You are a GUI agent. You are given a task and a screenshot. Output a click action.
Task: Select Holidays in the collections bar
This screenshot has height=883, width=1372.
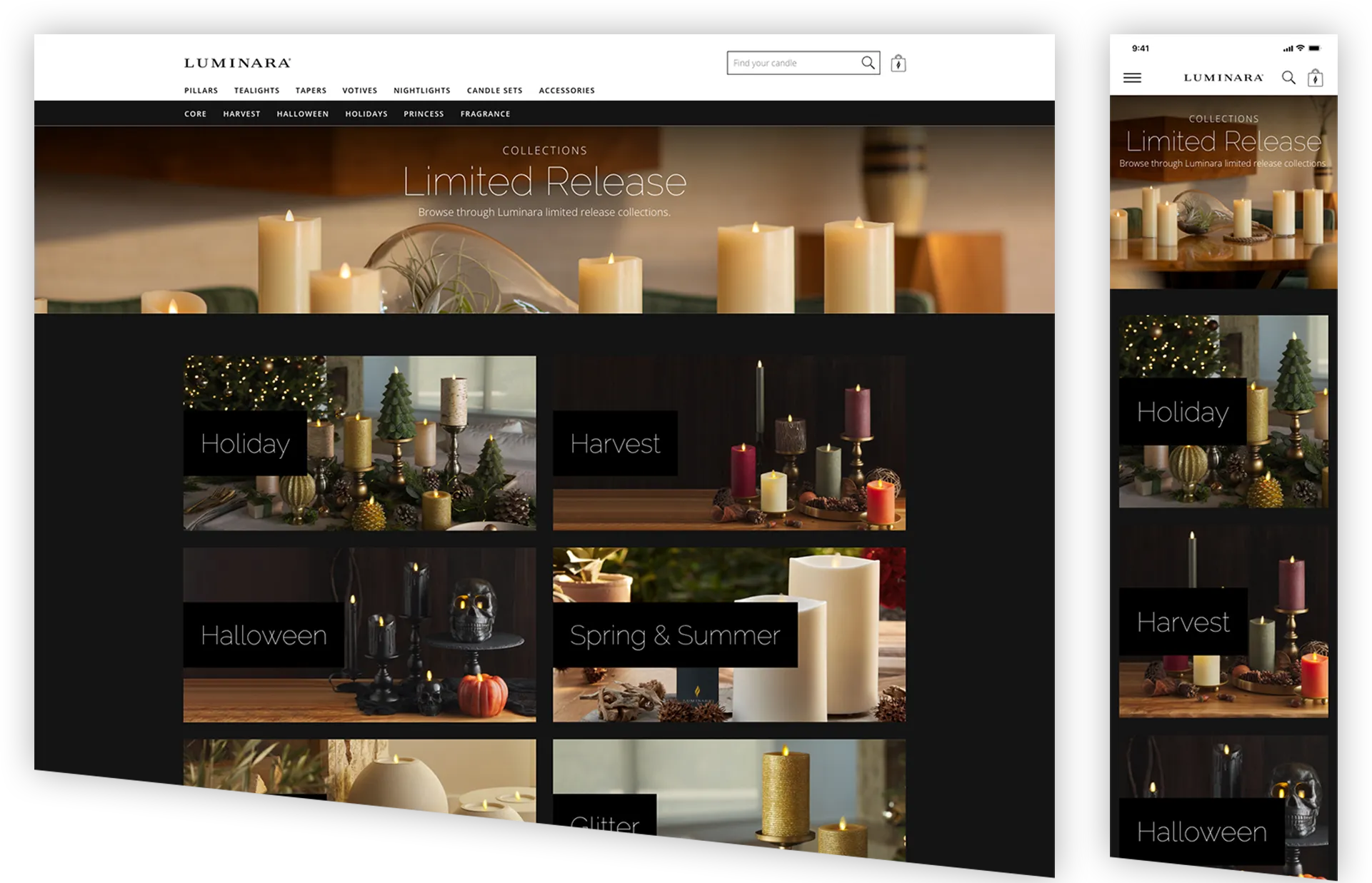(366, 114)
